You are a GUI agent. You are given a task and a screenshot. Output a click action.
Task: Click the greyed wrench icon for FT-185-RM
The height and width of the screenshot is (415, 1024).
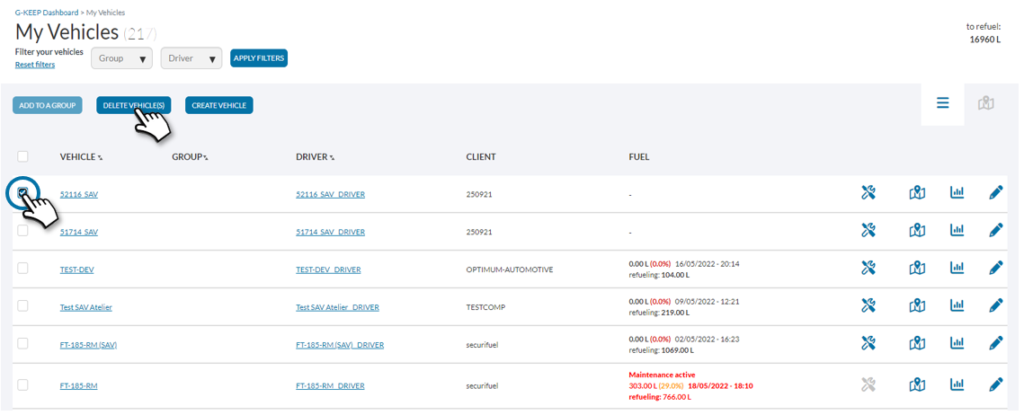pos(868,384)
